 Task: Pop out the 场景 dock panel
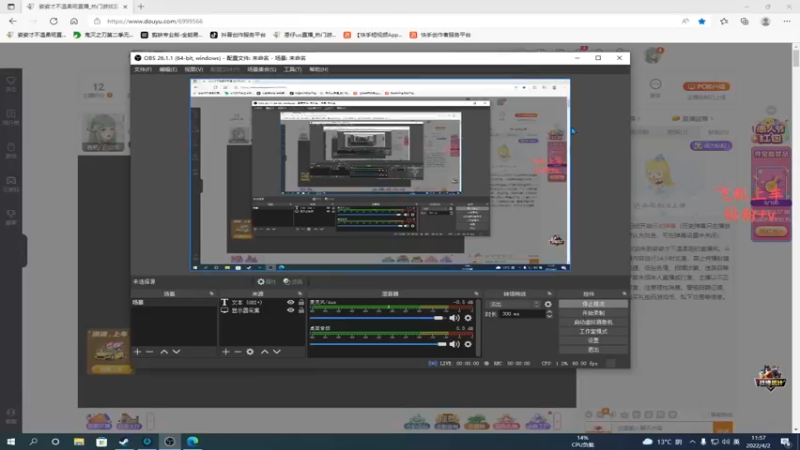pos(211,294)
